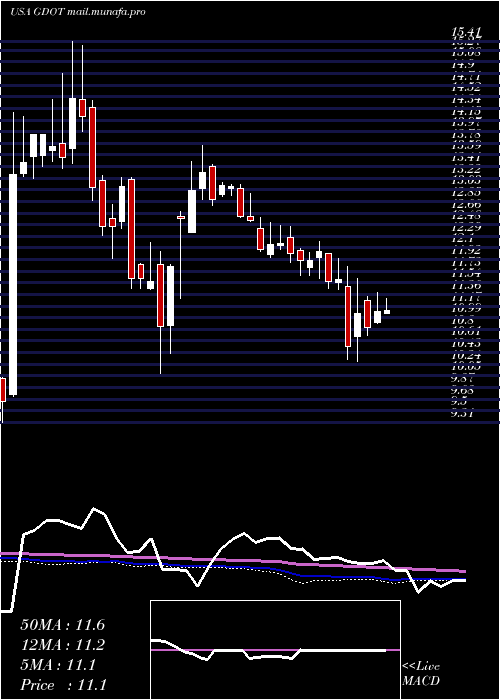500x700 pixels.
Task: Select the 12MA : 11.2 readout
Action: tap(62, 645)
